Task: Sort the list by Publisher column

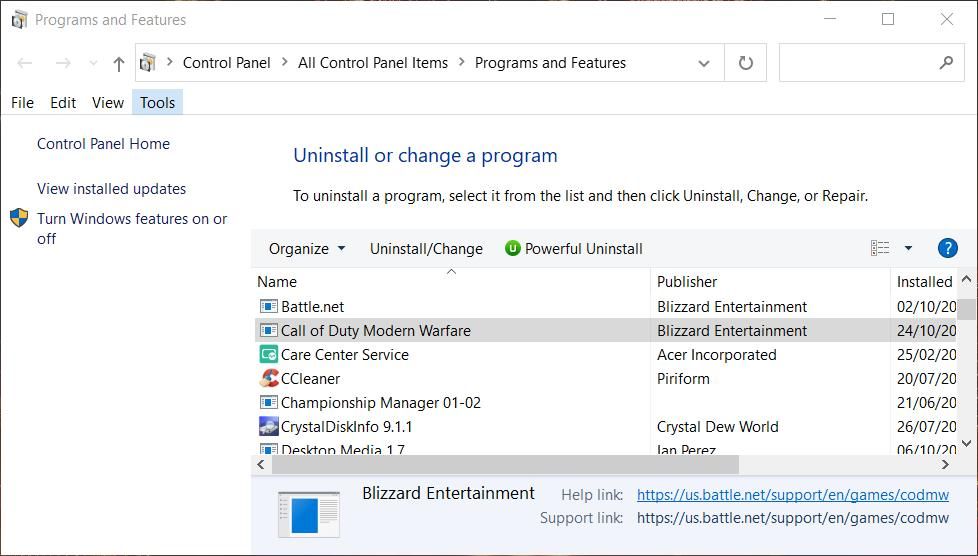Action: (x=687, y=281)
